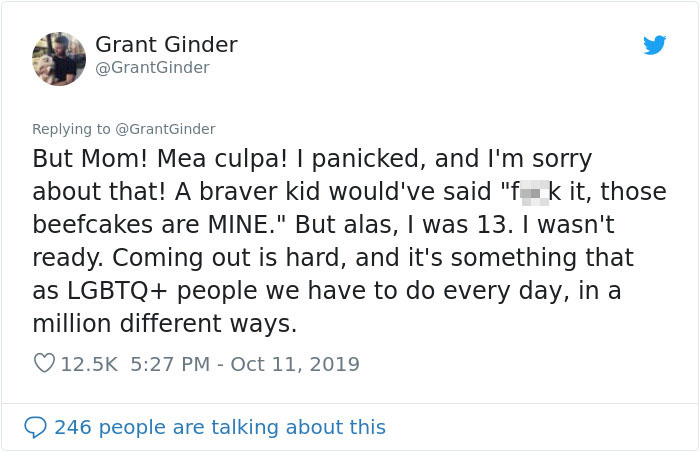
Task: Open the 5:27 PM tweet timestamp
Action: click(171, 364)
